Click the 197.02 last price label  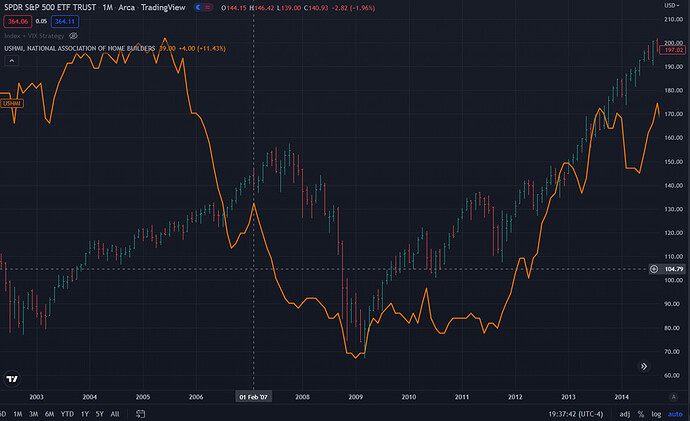coord(673,50)
